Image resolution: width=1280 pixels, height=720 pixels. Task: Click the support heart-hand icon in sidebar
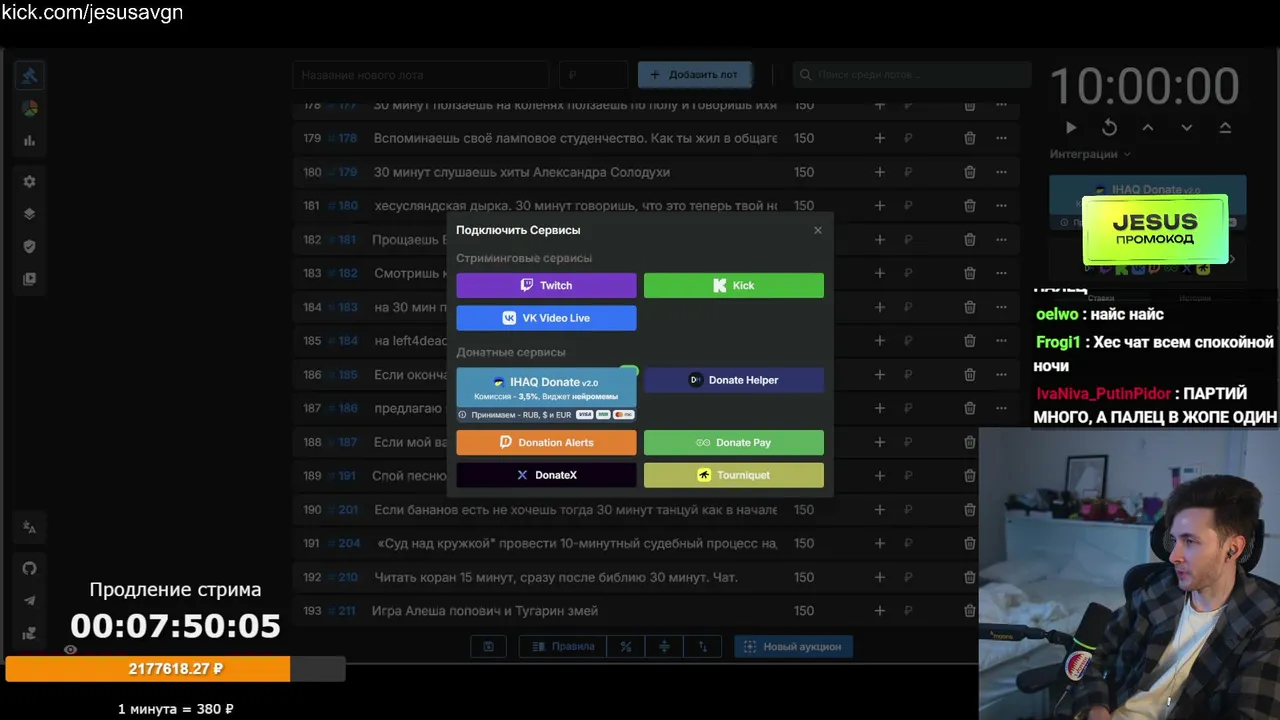(x=29, y=633)
